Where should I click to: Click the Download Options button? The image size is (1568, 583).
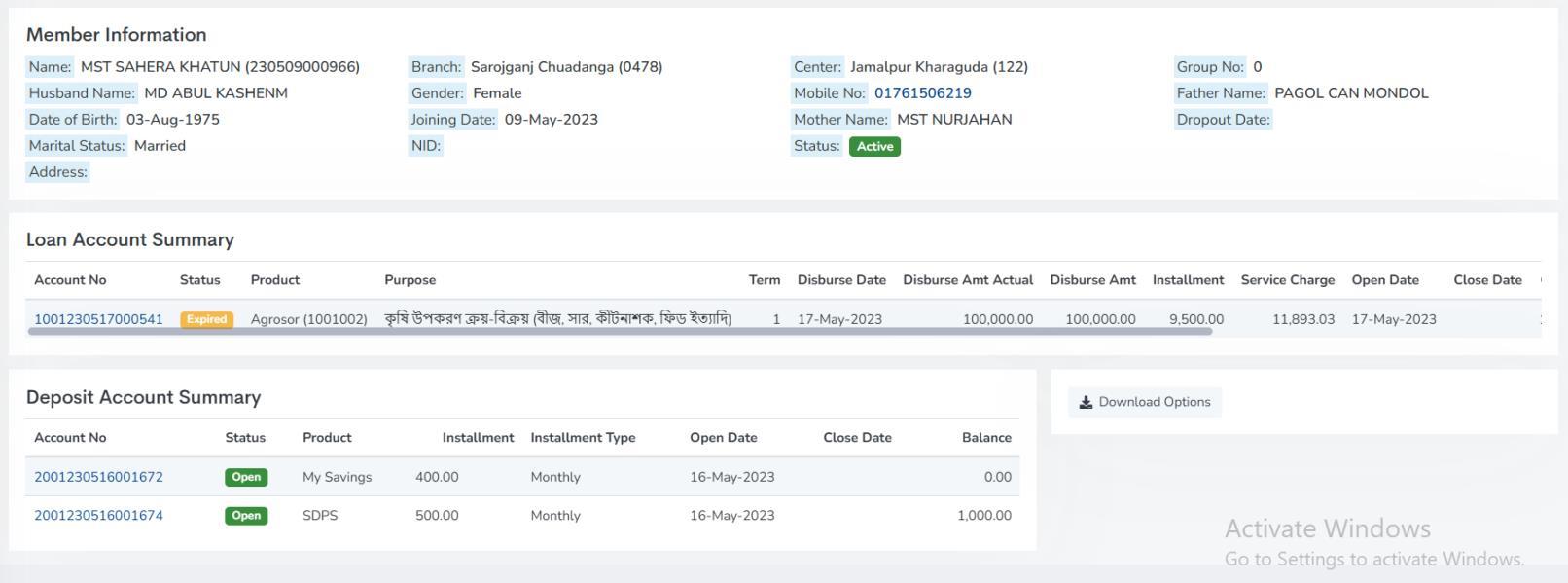coord(1145,402)
